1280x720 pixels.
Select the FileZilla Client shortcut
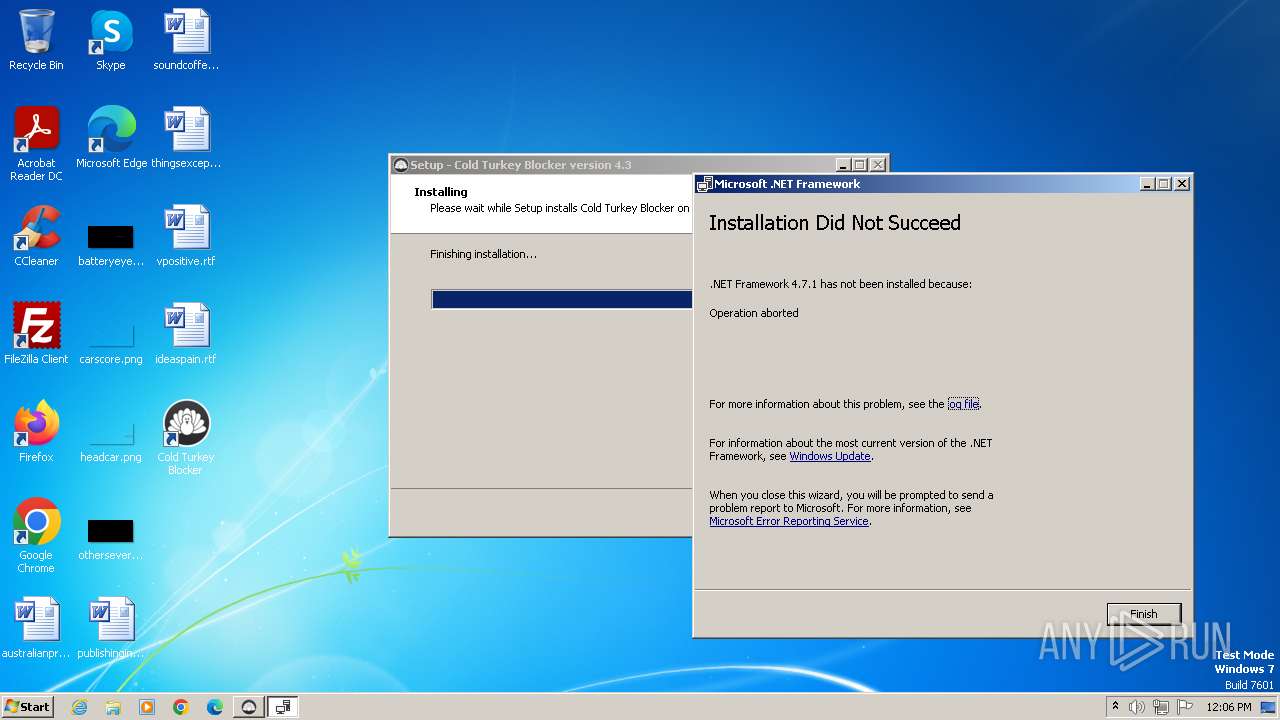tap(36, 334)
